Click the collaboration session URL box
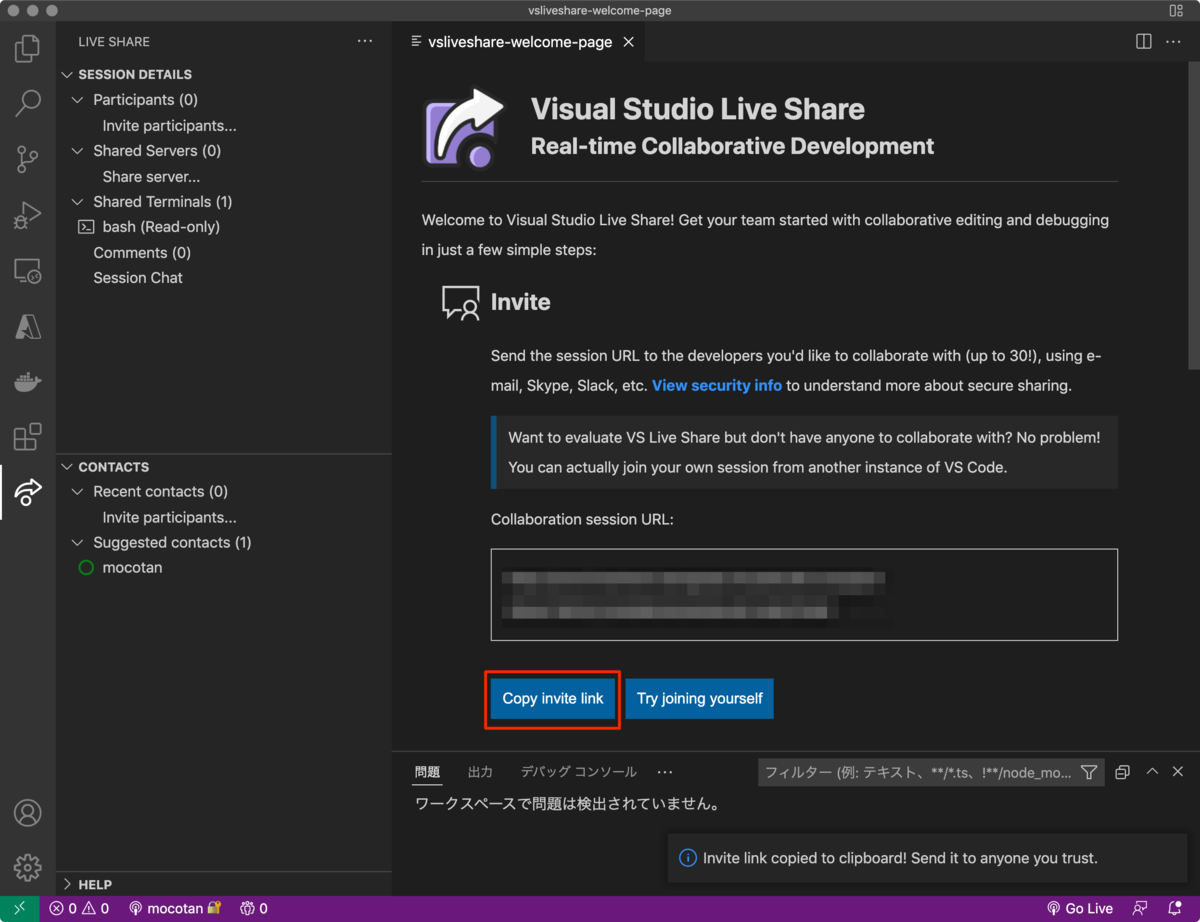 [x=804, y=594]
